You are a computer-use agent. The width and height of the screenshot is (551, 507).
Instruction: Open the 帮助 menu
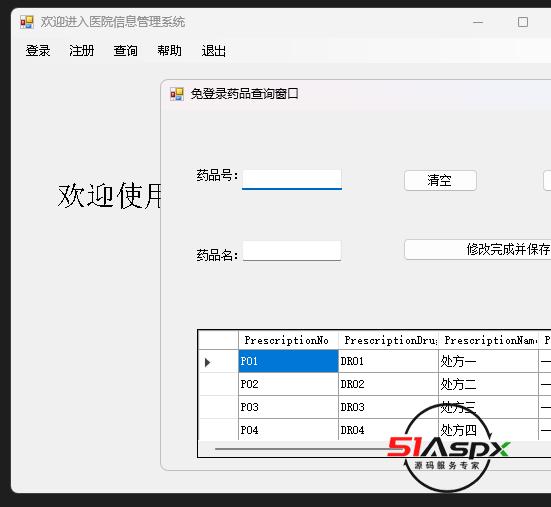click(169, 51)
